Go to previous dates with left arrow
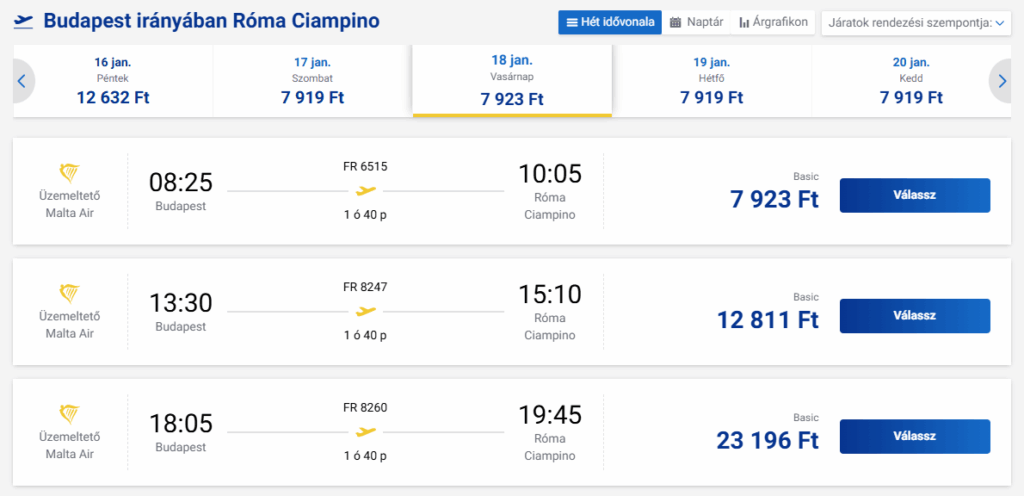 click(21, 82)
